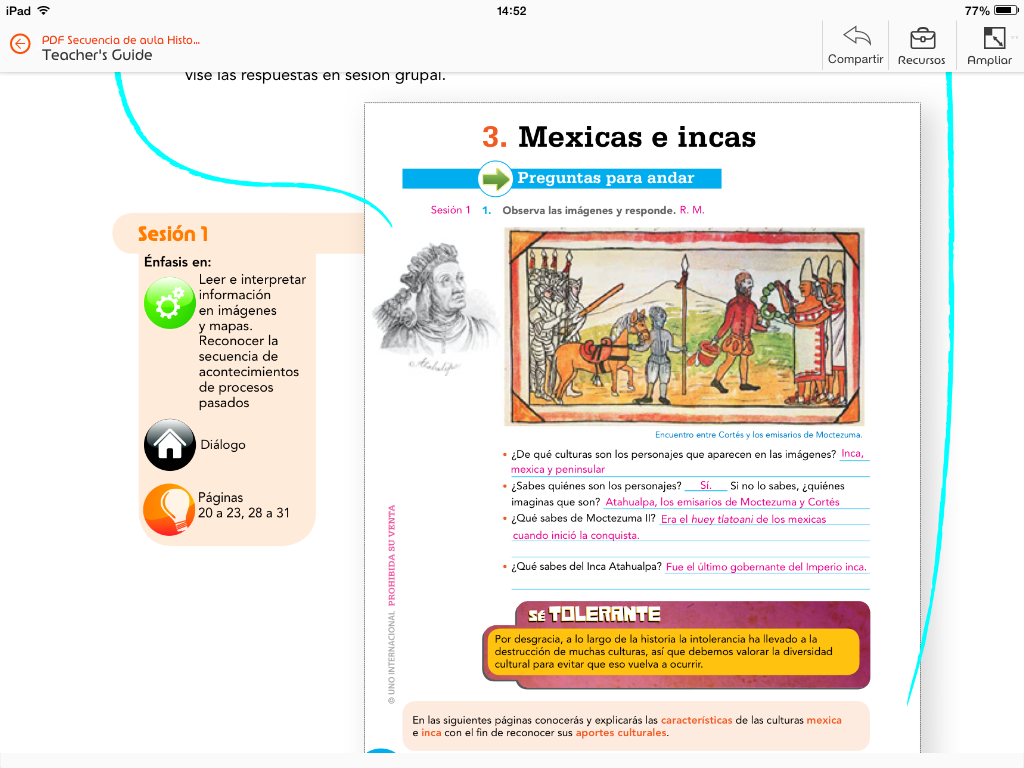Tap the Ampliar expand icon
The height and width of the screenshot is (768, 1024).
pos(993,38)
